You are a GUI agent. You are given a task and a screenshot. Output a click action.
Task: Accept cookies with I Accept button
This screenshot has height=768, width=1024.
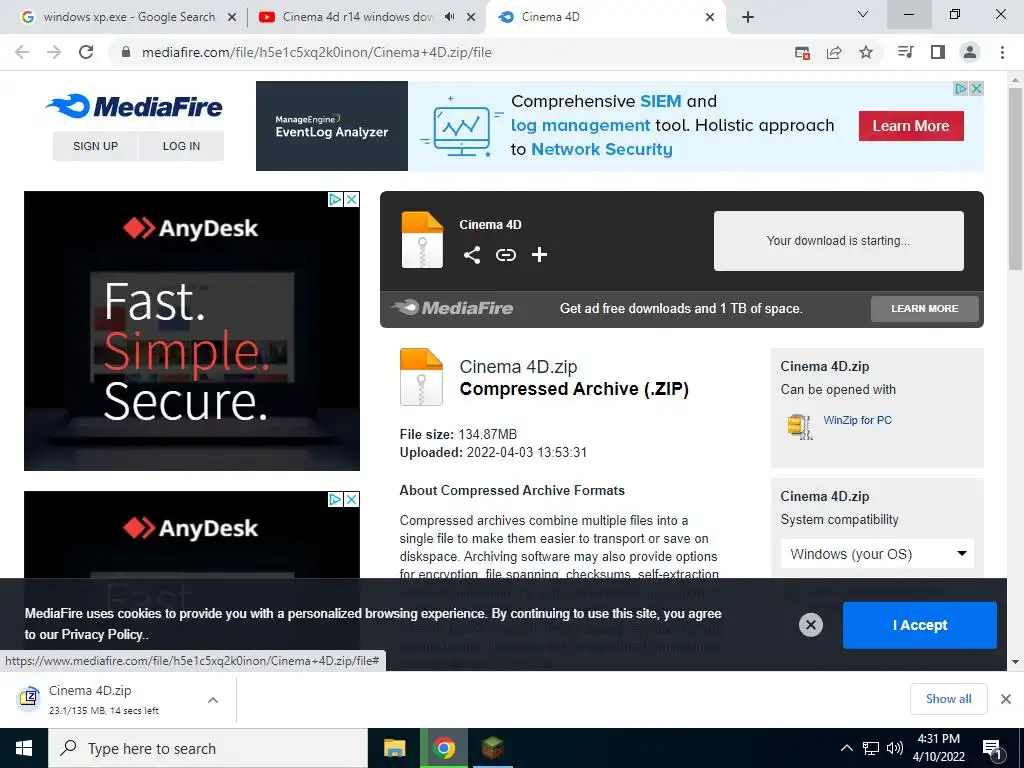click(x=920, y=625)
